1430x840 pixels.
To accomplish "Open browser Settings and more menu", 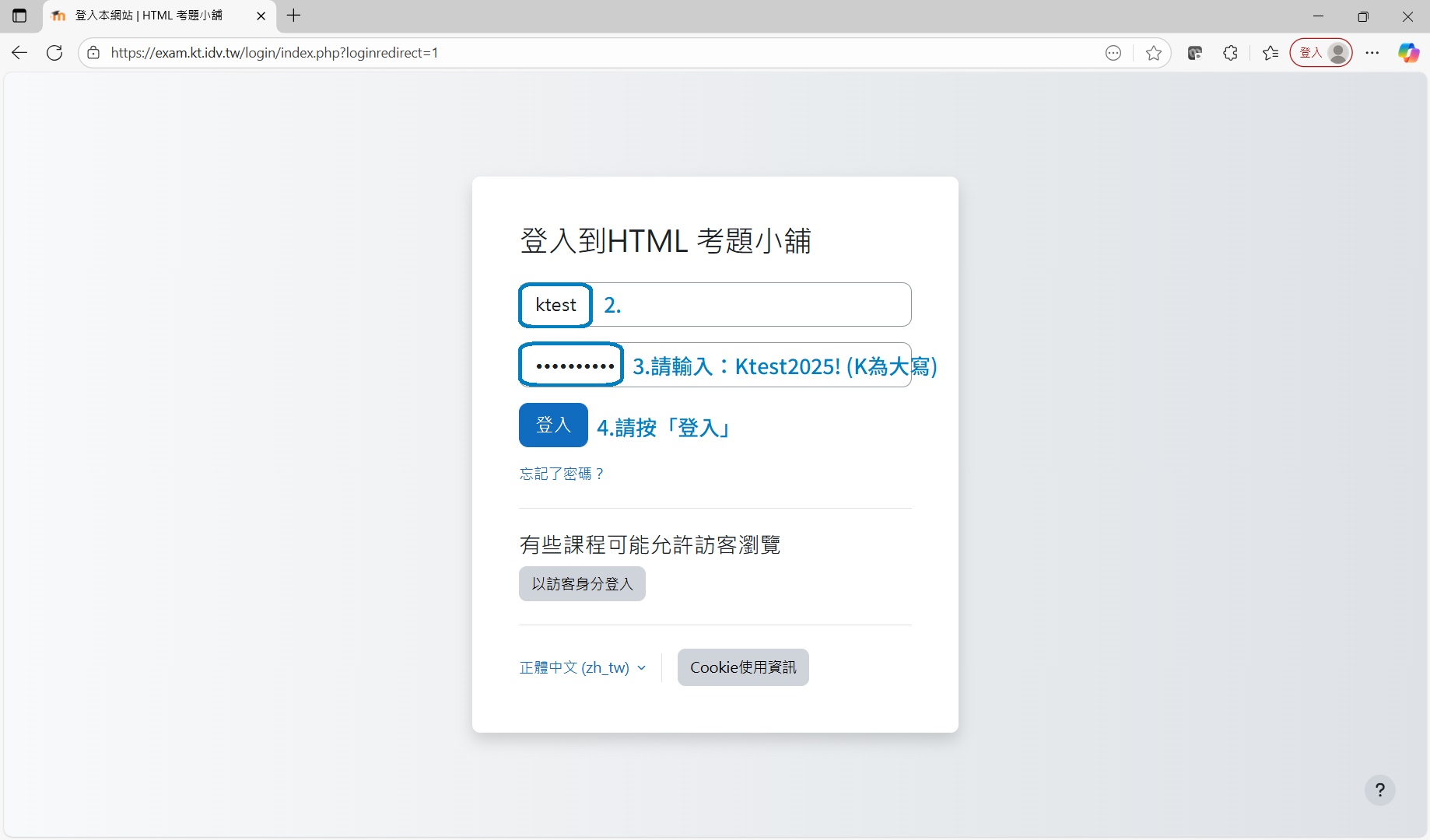I will [1372, 53].
